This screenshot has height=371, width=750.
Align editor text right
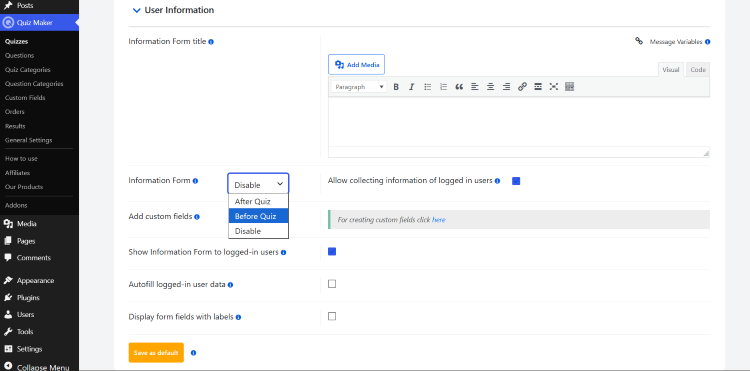[506, 87]
